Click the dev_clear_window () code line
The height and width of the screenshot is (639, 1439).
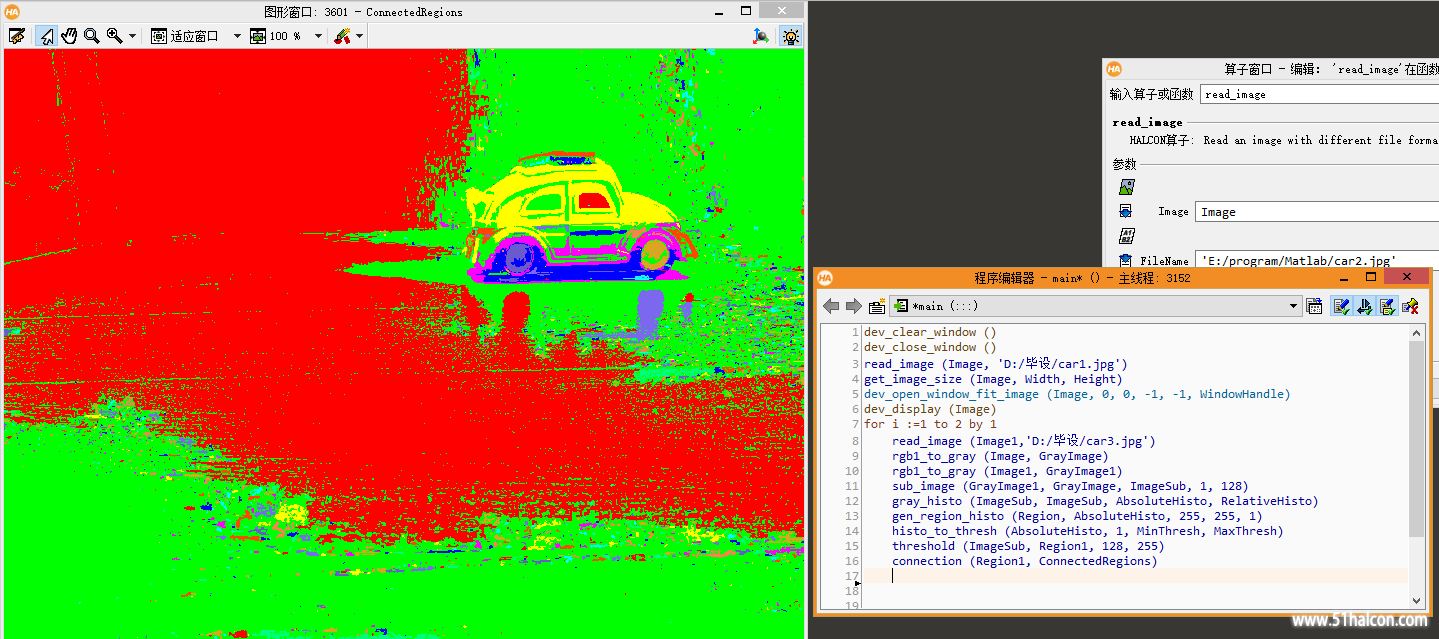(x=930, y=332)
